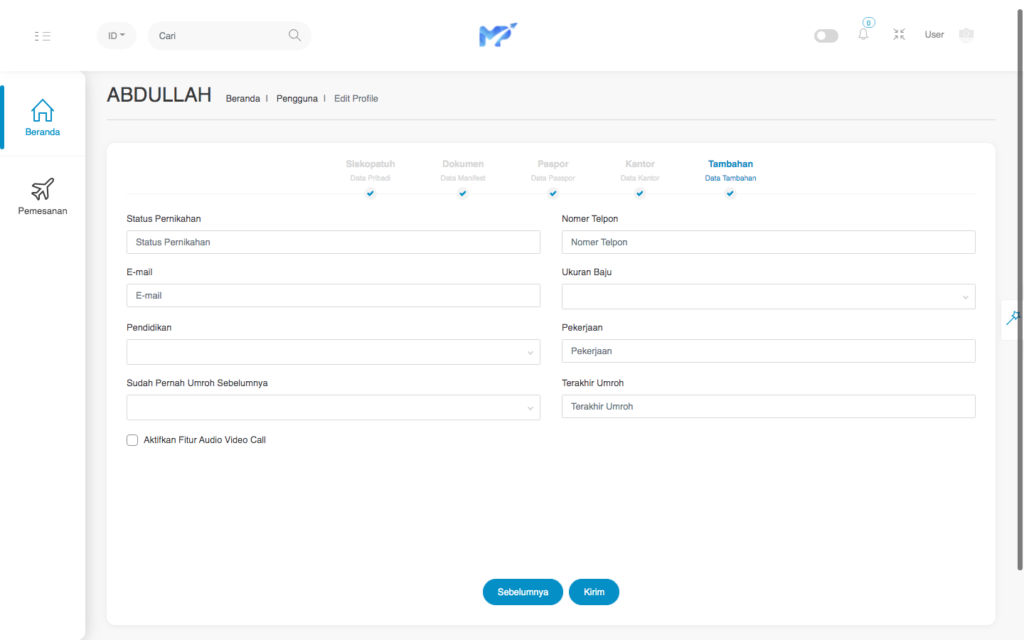
Task: Open Sudah Pernah Umroh Sebelumnya dropdown
Action: click(333, 407)
